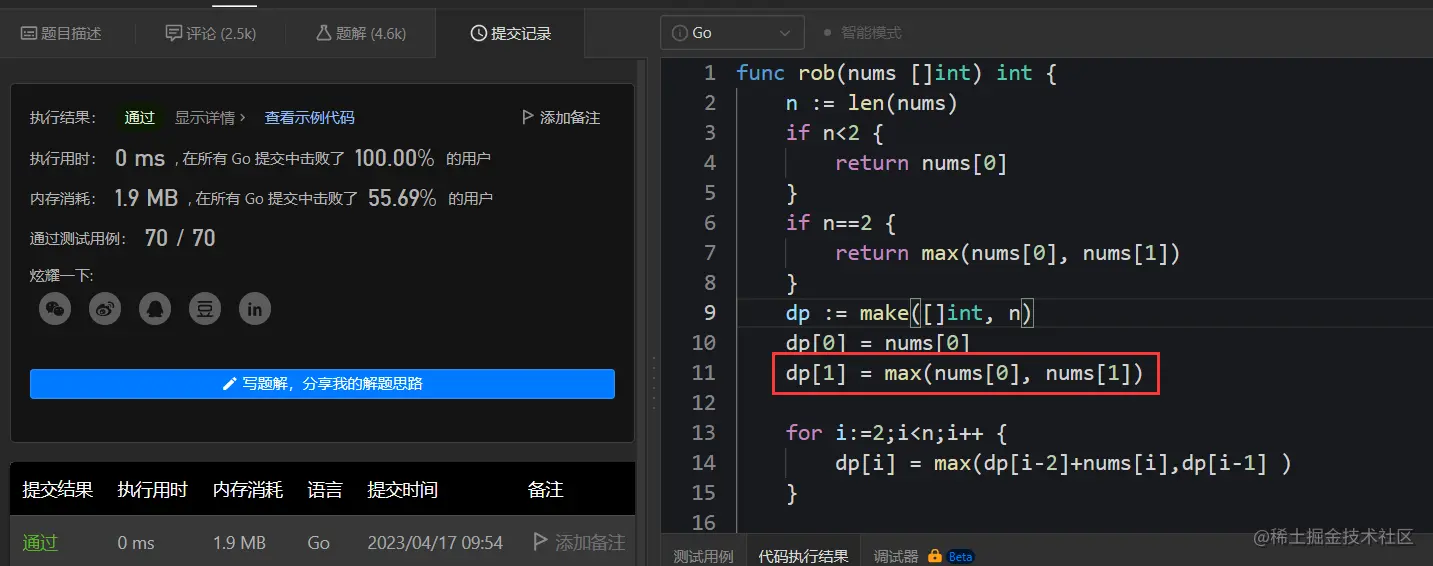Screen dimensions: 1433x566
Task: Click the lock icon next to 调试器
Action: (x=935, y=556)
